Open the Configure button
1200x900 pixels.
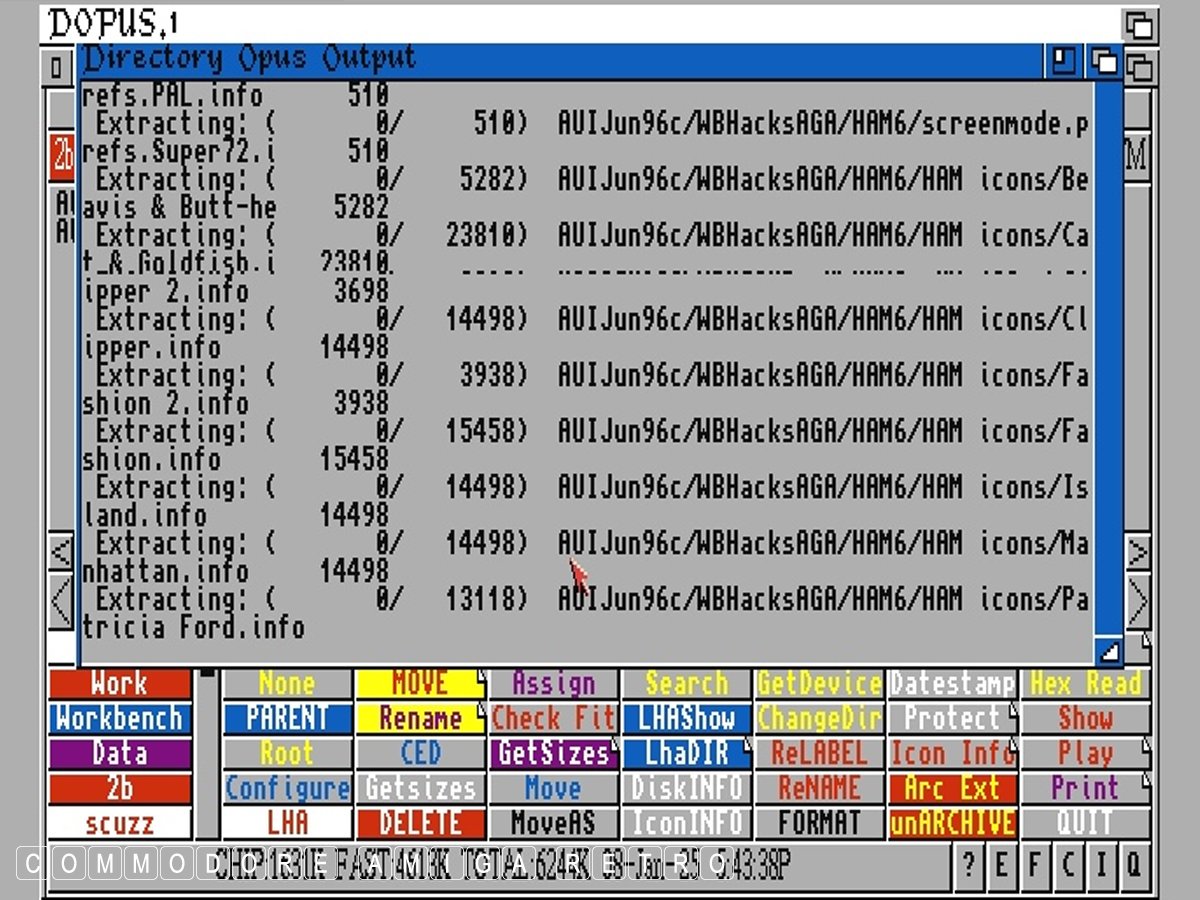tap(287, 789)
